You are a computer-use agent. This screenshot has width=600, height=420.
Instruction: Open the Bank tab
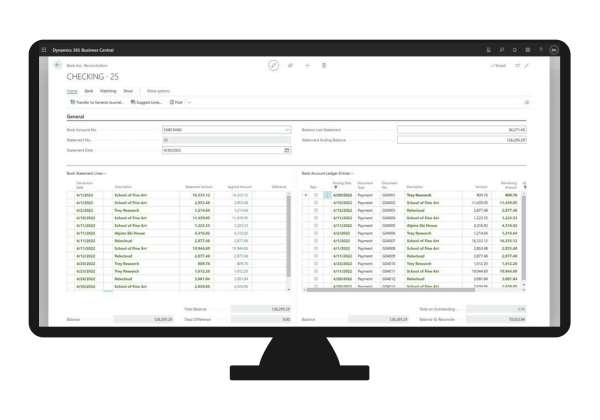point(89,91)
